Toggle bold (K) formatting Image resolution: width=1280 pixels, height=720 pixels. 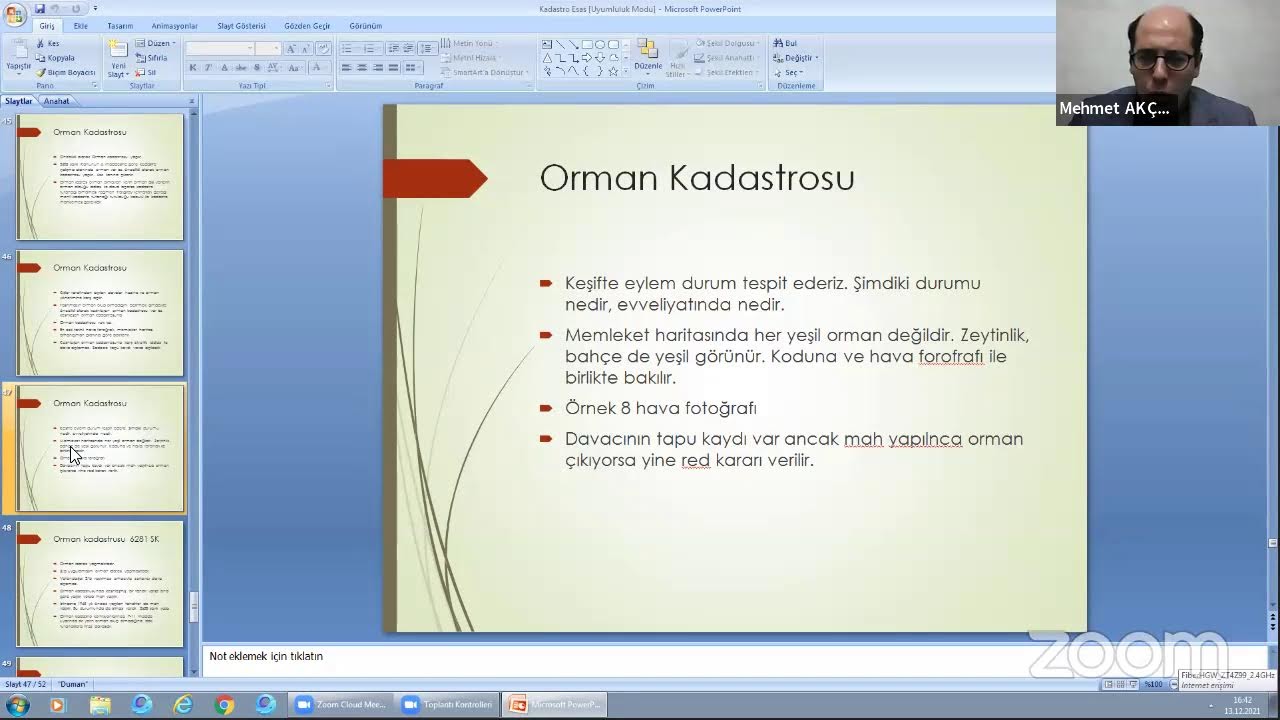click(194, 67)
